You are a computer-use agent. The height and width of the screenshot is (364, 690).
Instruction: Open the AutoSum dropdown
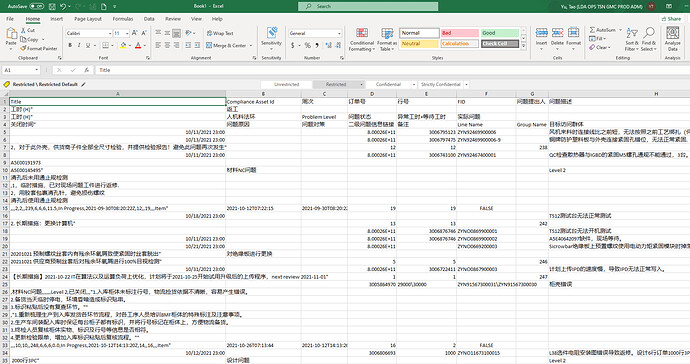(620, 30)
